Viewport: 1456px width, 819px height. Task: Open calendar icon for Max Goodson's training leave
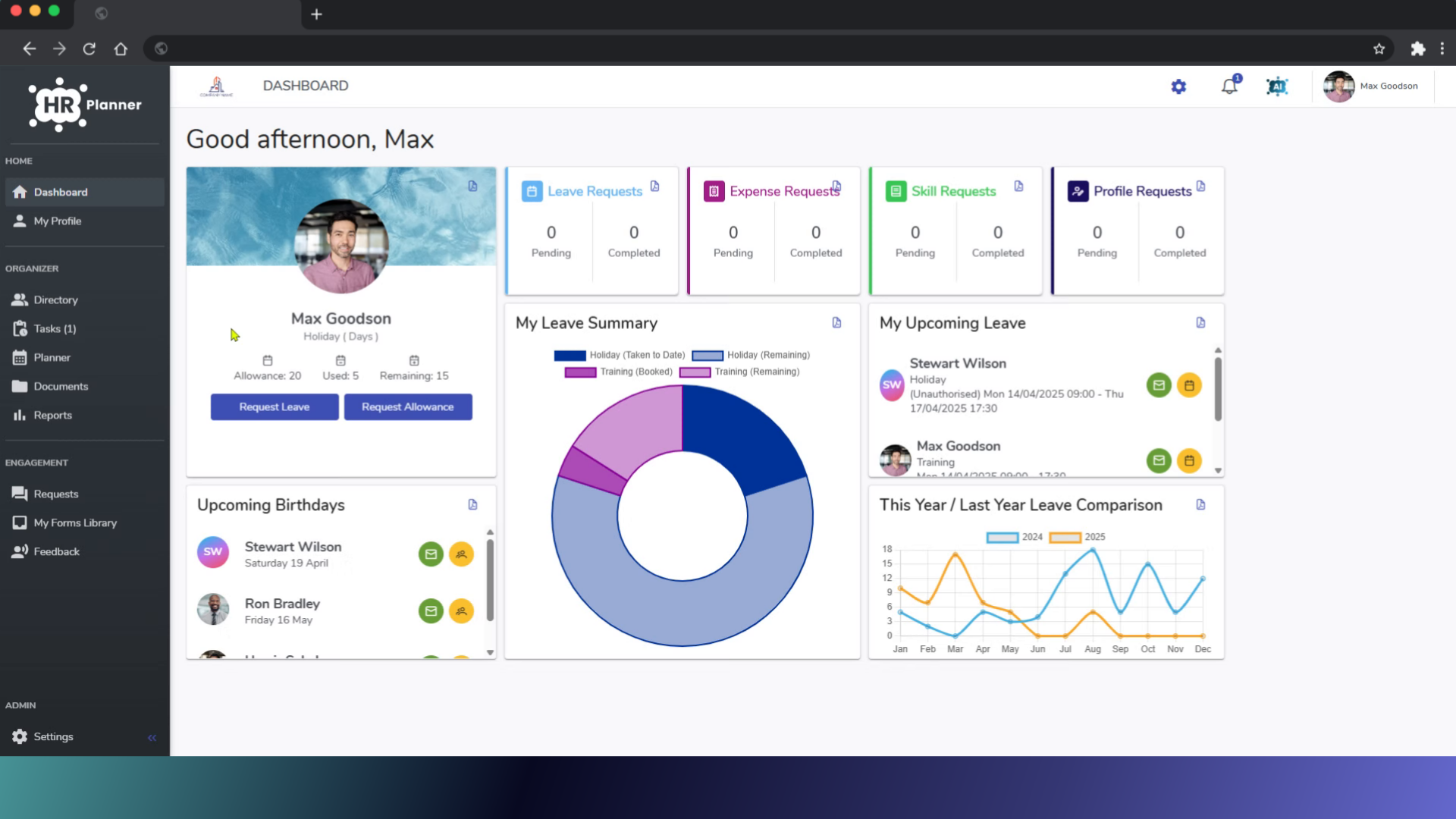click(x=1189, y=460)
